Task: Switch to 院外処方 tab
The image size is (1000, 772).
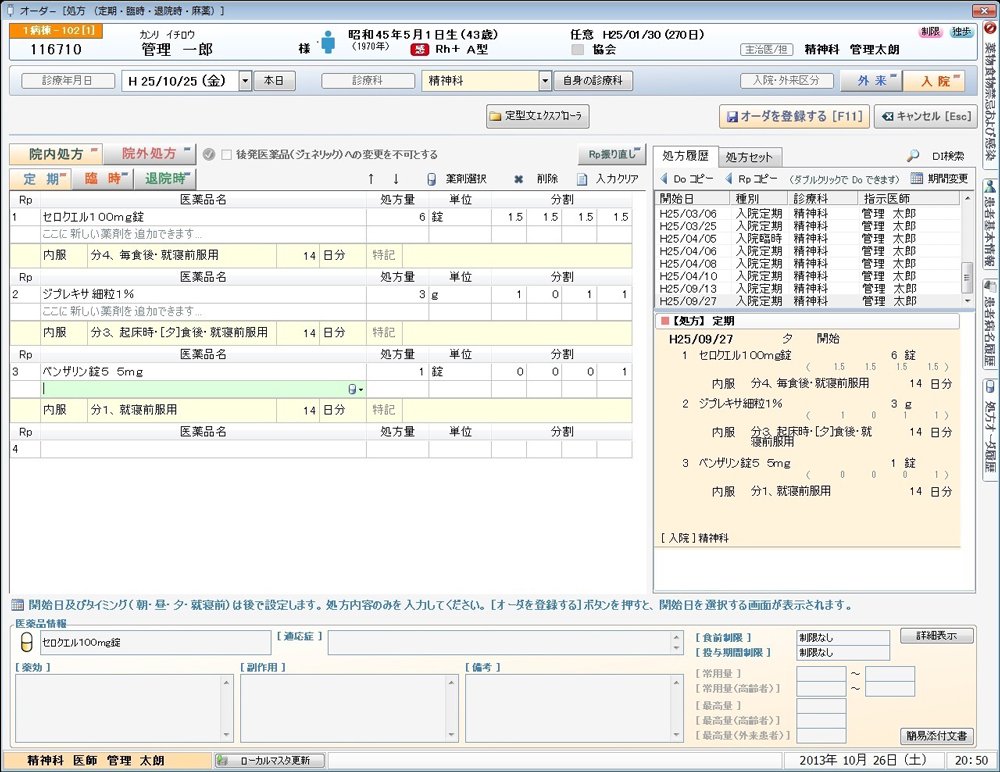Action: (149, 154)
